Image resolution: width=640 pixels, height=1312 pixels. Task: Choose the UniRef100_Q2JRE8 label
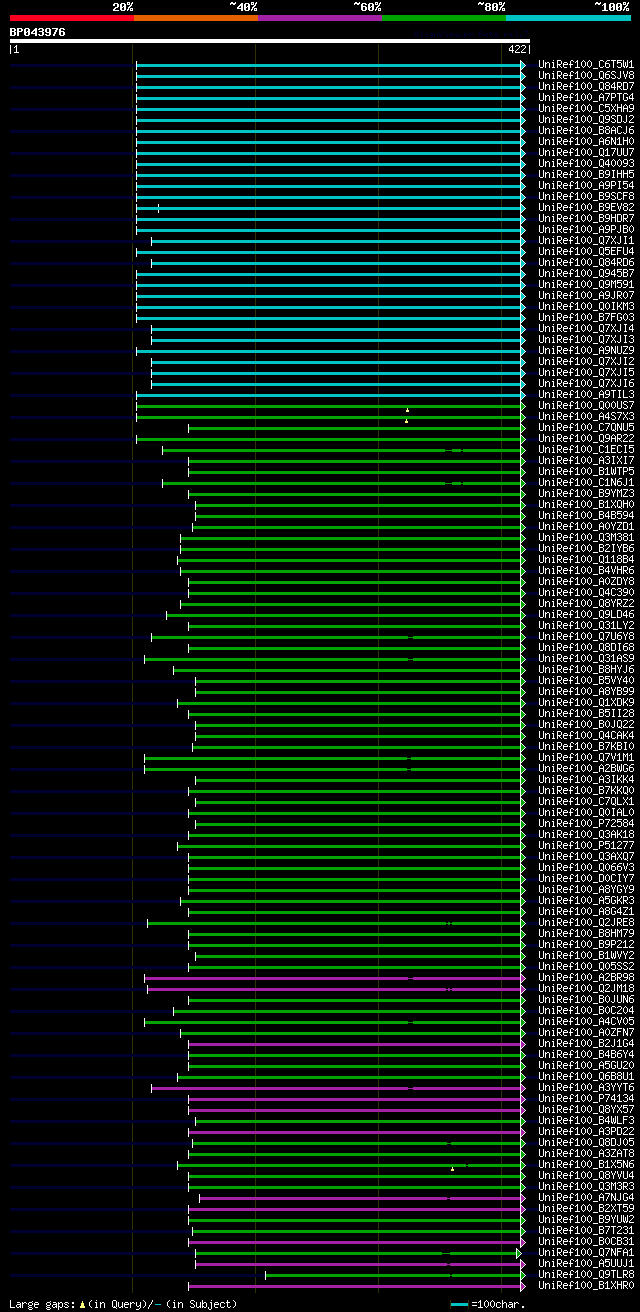click(586, 922)
